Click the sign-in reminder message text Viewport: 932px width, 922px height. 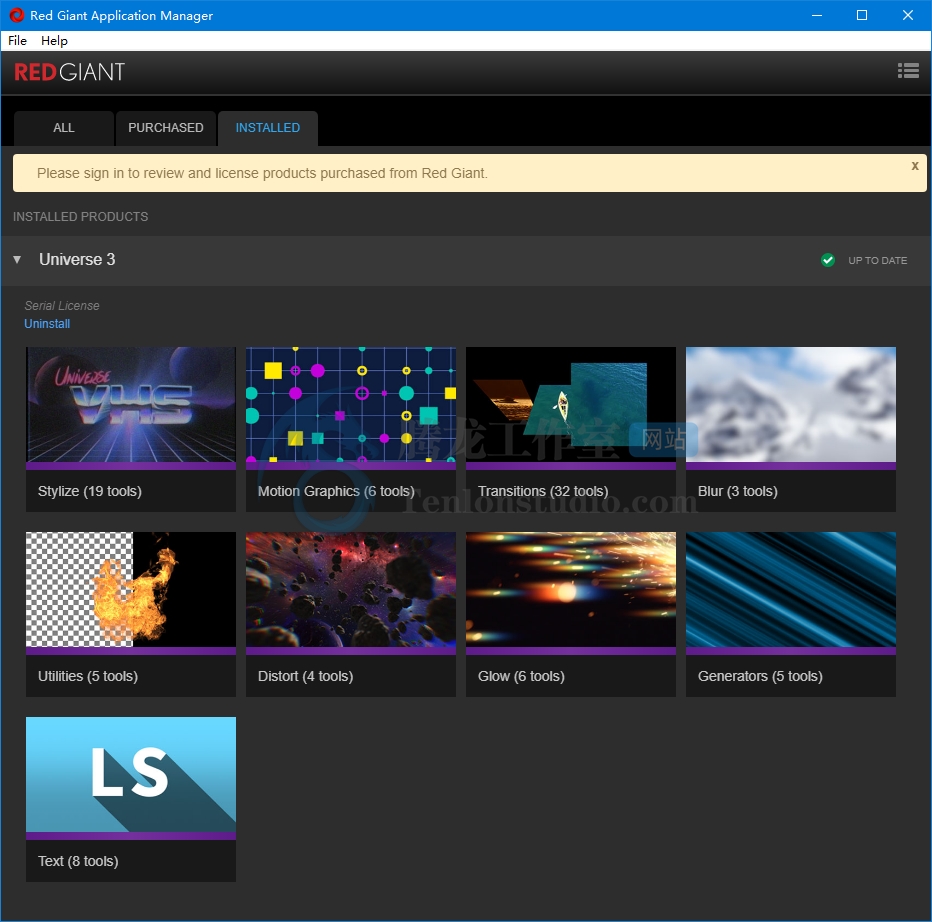pos(262,173)
